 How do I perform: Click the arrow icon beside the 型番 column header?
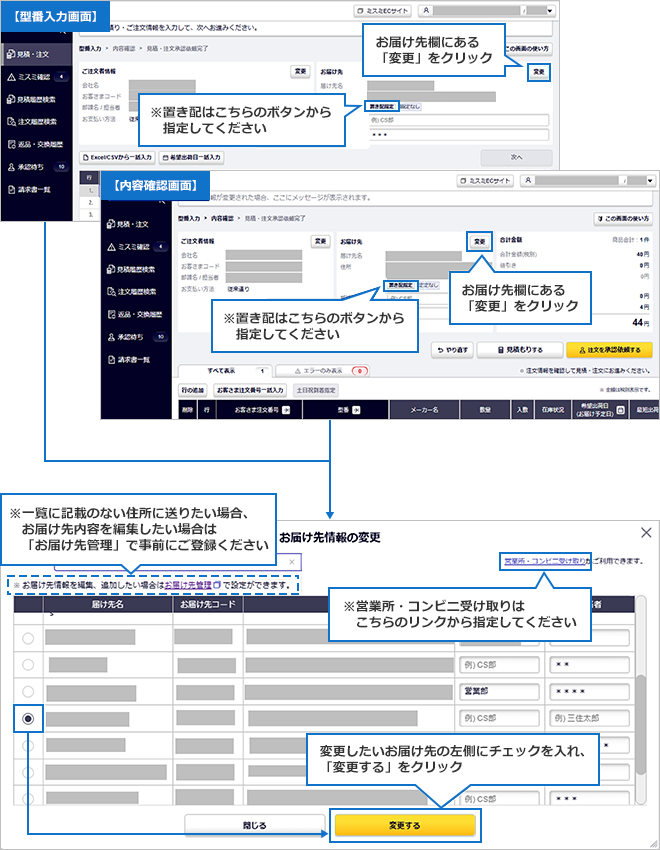tap(356, 410)
